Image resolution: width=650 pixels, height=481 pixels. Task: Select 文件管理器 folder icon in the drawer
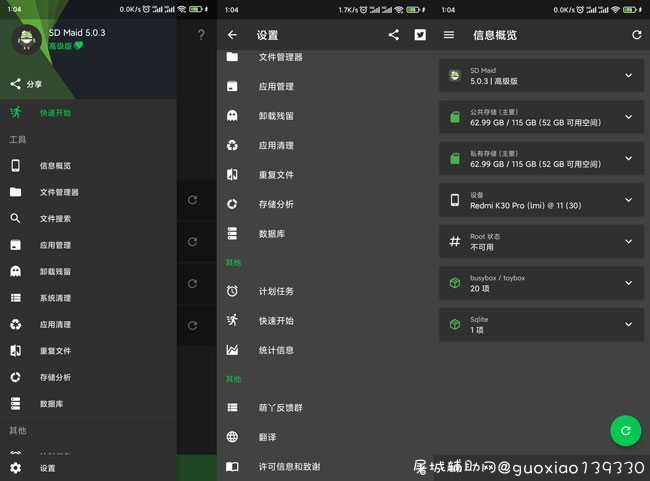click(16, 192)
